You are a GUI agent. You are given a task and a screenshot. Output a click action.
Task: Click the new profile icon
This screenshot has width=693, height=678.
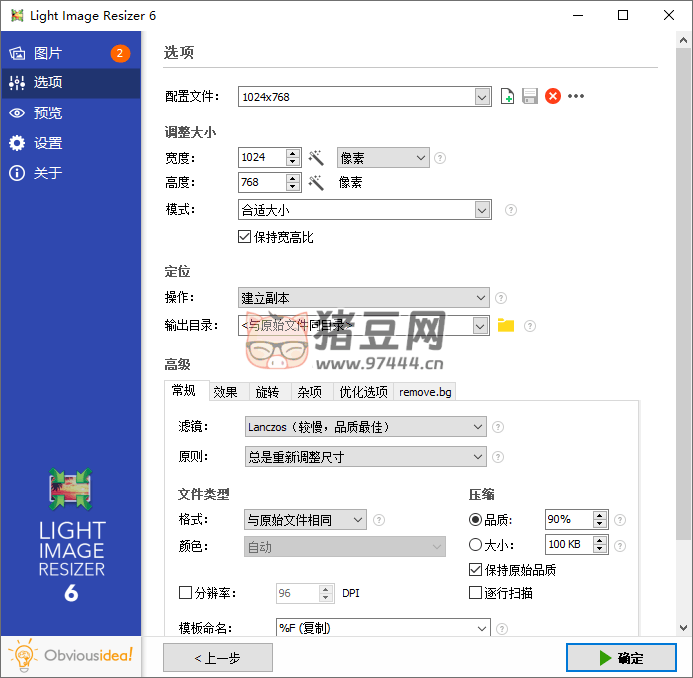pyautogui.click(x=508, y=96)
